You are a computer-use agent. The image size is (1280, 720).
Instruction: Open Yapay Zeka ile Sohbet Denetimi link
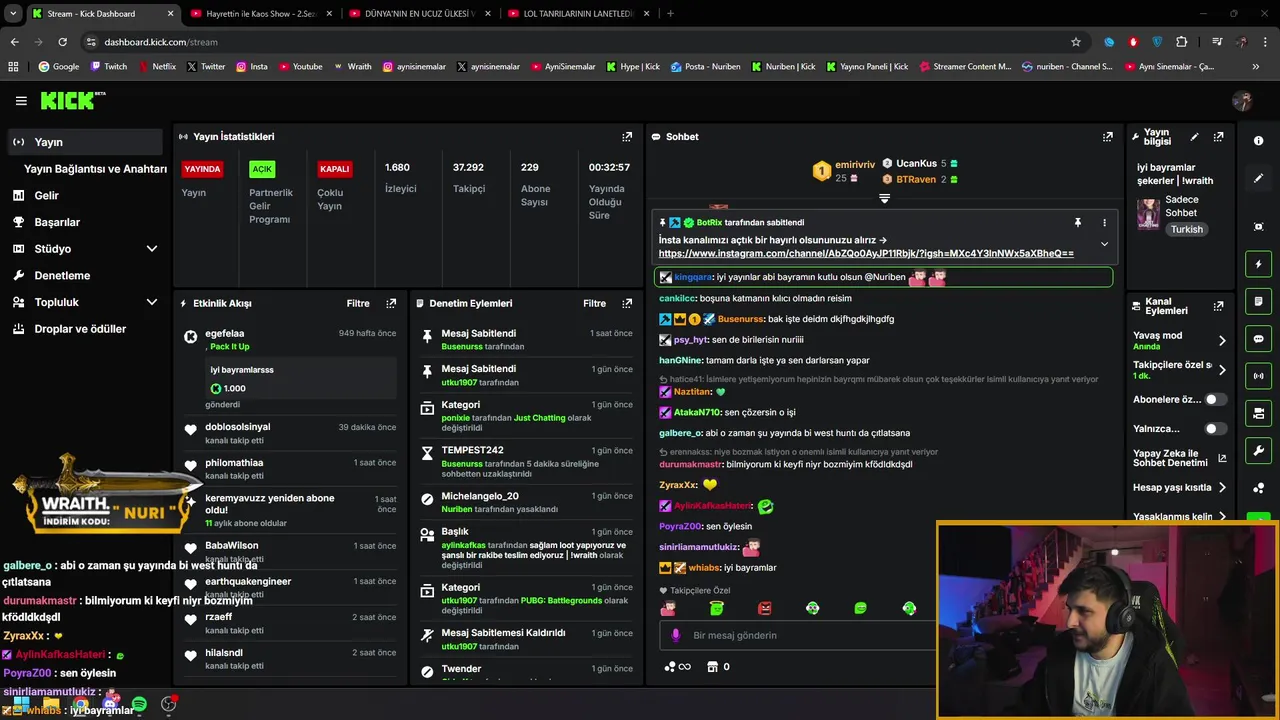(1178, 458)
